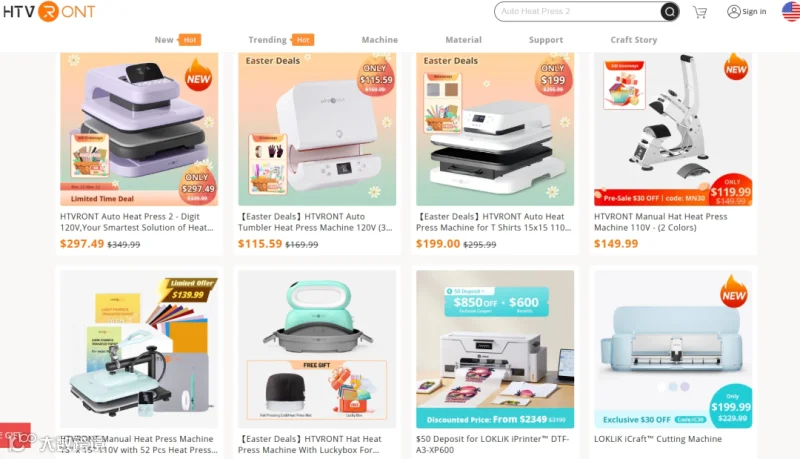This screenshot has height=459, width=800.
Task: Click the HTVRONT logo
Action: (x=49, y=12)
